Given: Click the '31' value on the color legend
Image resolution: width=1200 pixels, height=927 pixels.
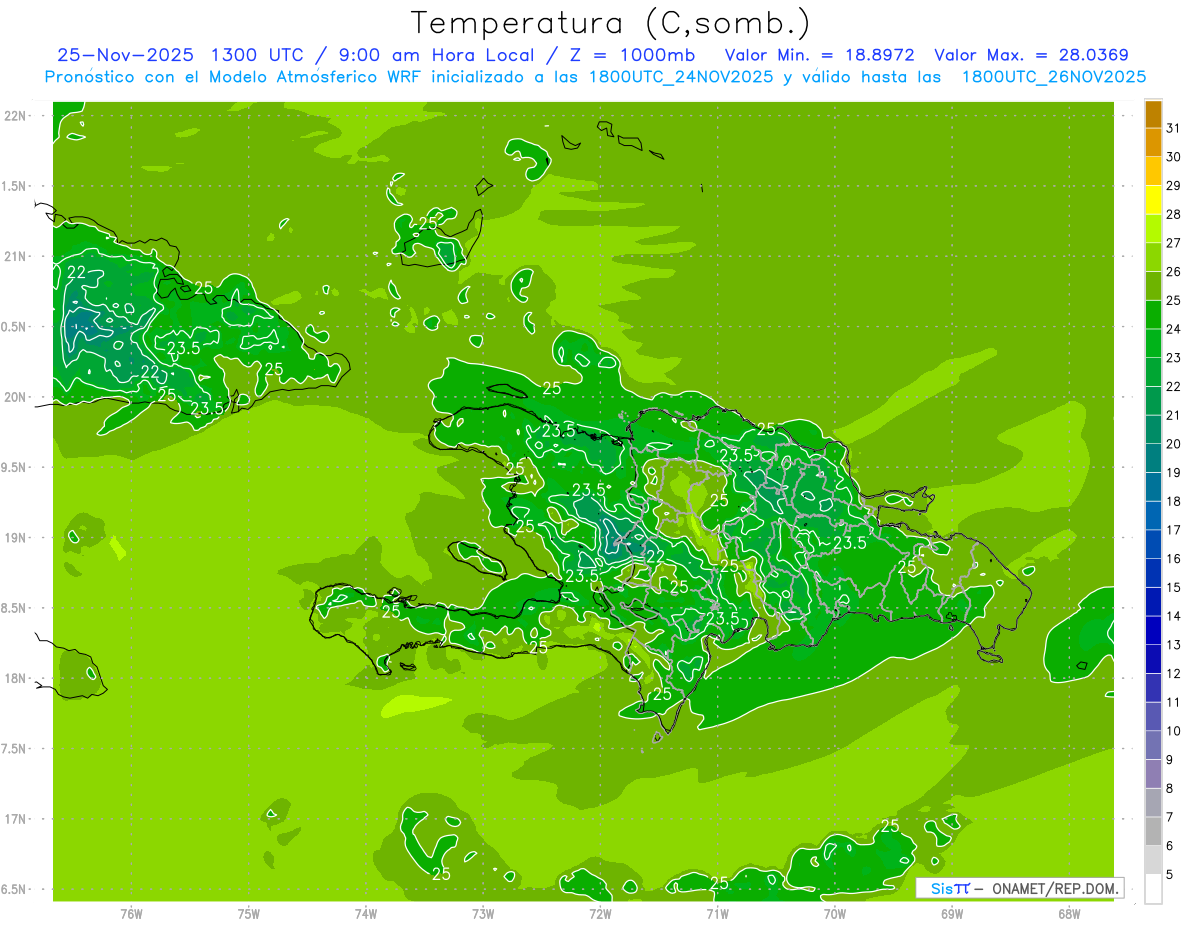Looking at the screenshot, I should point(1174,128).
